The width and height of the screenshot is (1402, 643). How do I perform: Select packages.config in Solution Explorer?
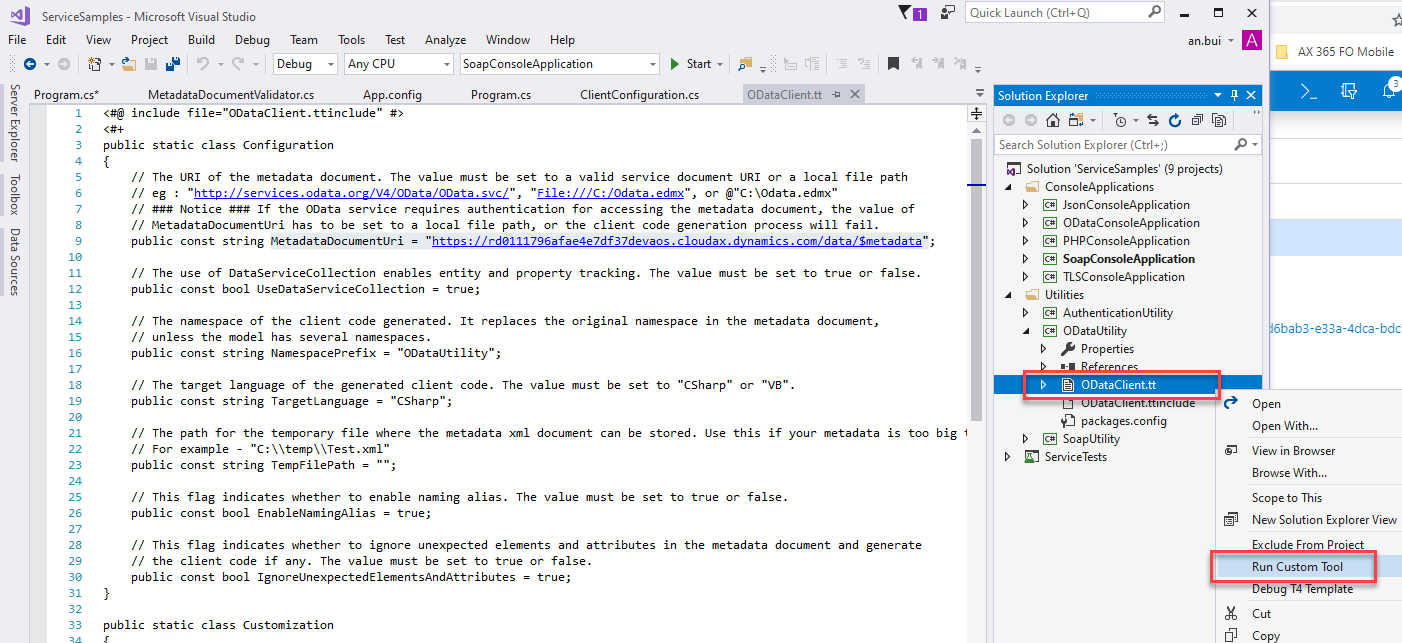1122,421
